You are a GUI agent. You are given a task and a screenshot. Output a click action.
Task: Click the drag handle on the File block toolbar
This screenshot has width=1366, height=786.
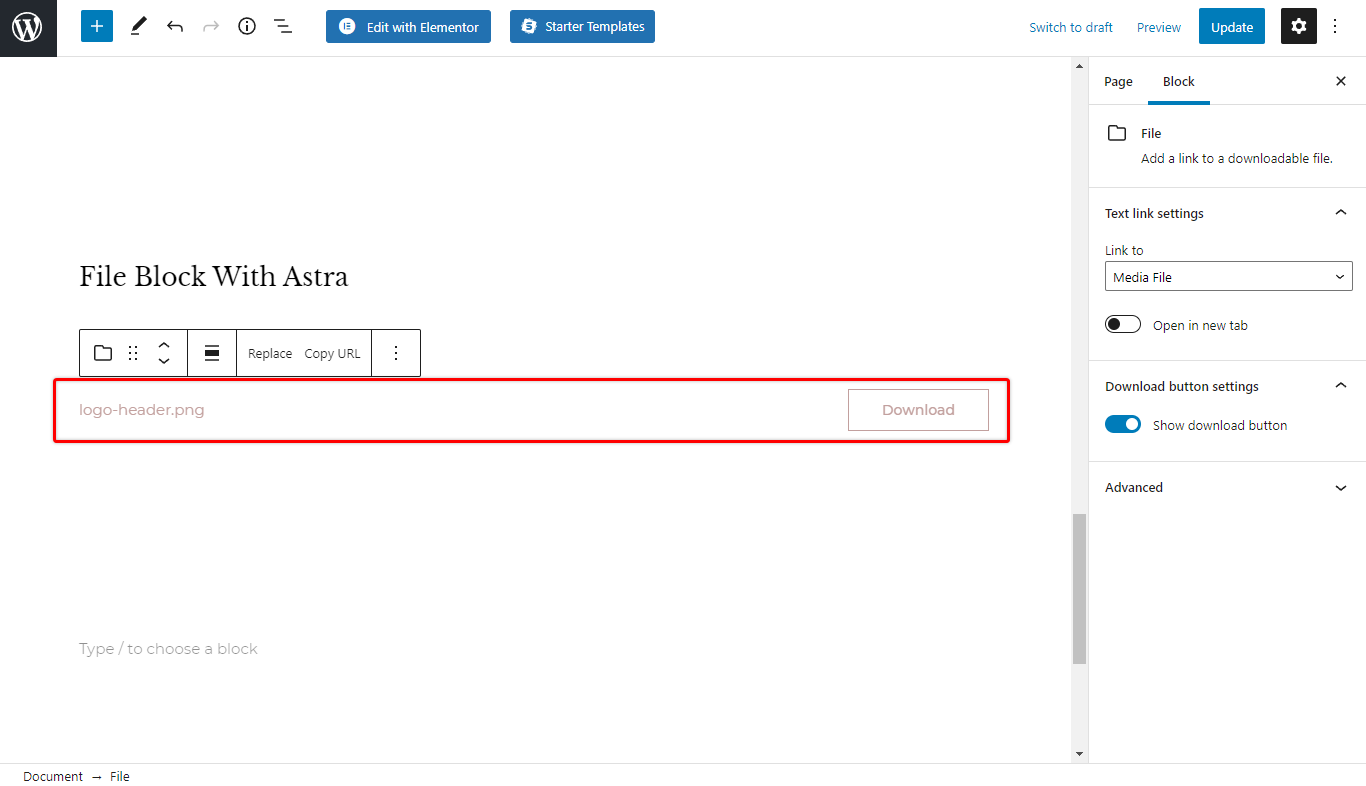[133, 353]
